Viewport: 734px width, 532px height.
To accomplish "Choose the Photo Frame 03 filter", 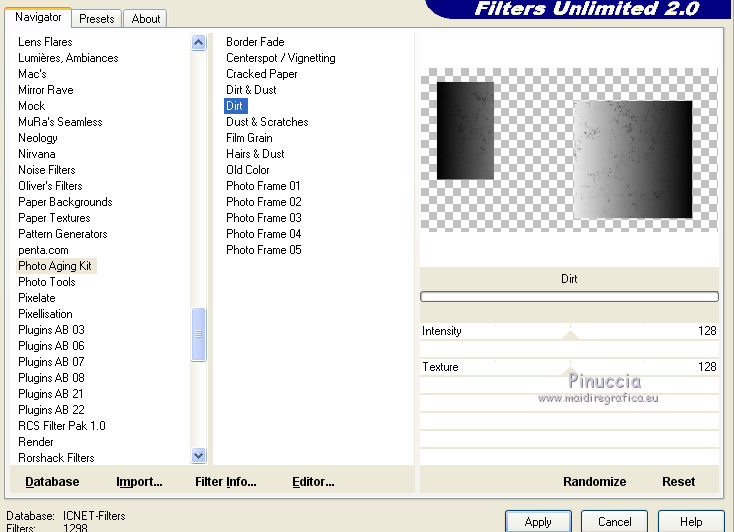I will click(264, 218).
